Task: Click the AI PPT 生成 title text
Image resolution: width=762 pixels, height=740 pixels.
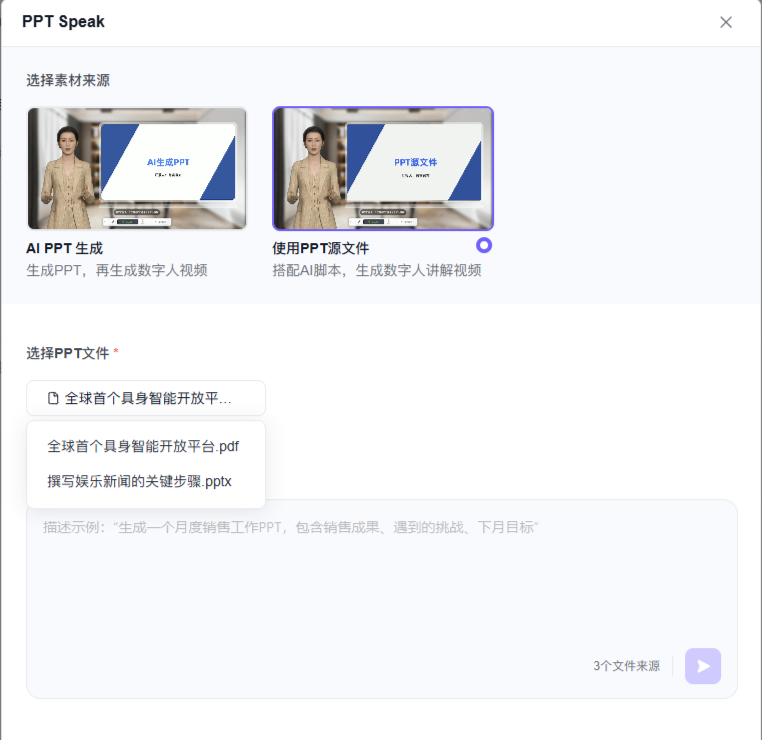Action: coord(65,248)
